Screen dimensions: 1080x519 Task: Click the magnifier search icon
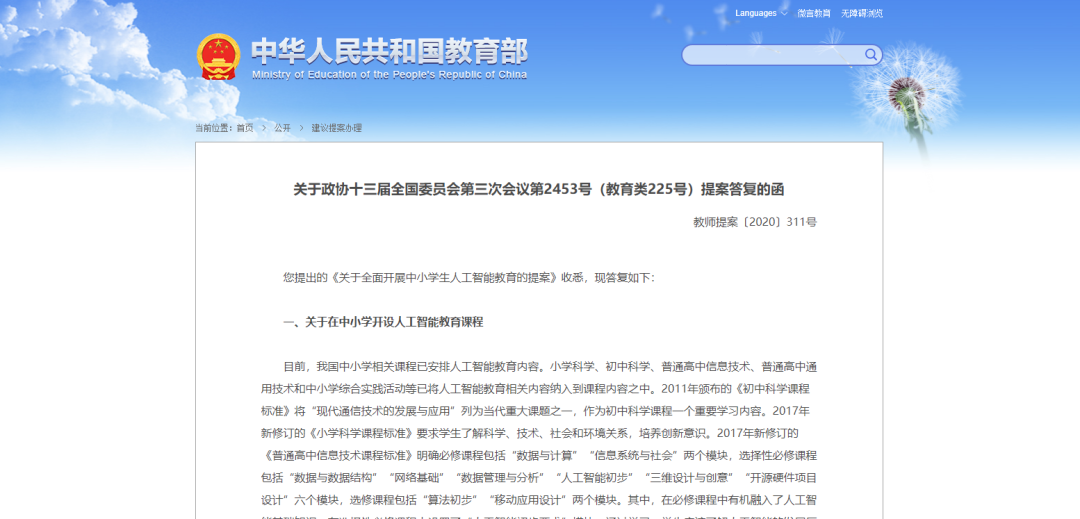click(871, 55)
